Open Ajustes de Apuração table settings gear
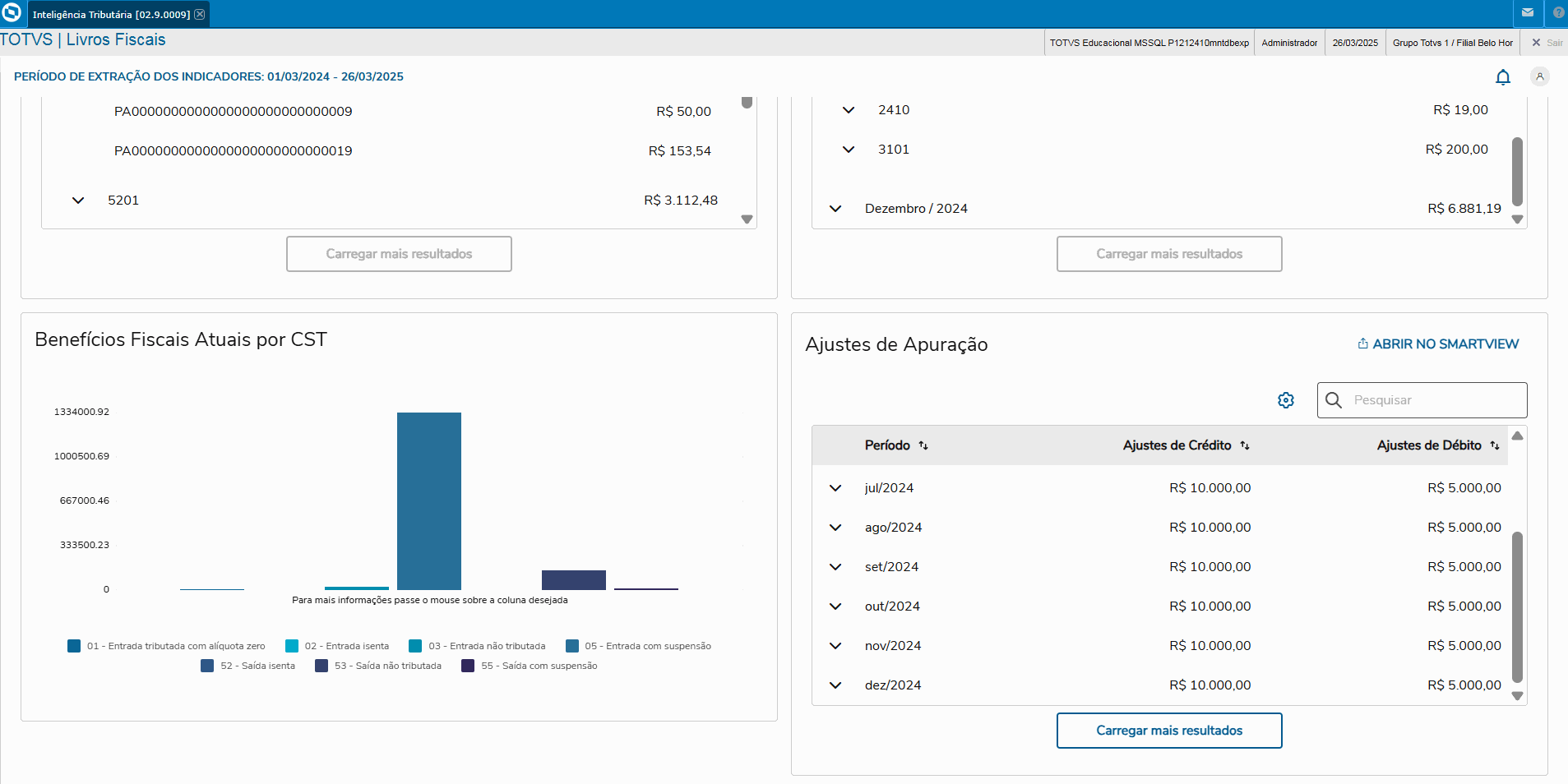This screenshot has width=1568, height=784. pos(1286,400)
